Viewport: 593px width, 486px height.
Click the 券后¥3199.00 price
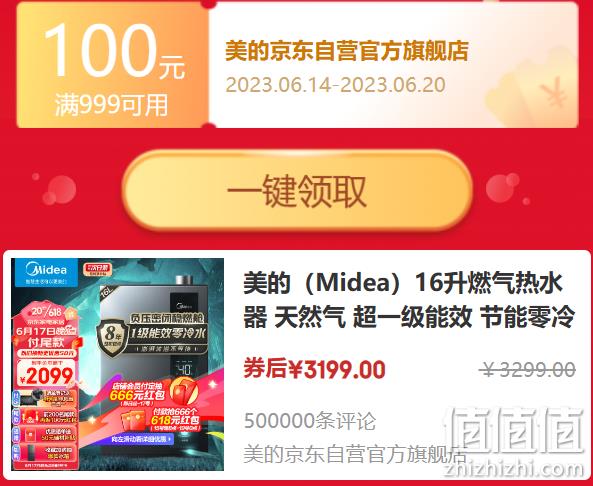pos(314,370)
